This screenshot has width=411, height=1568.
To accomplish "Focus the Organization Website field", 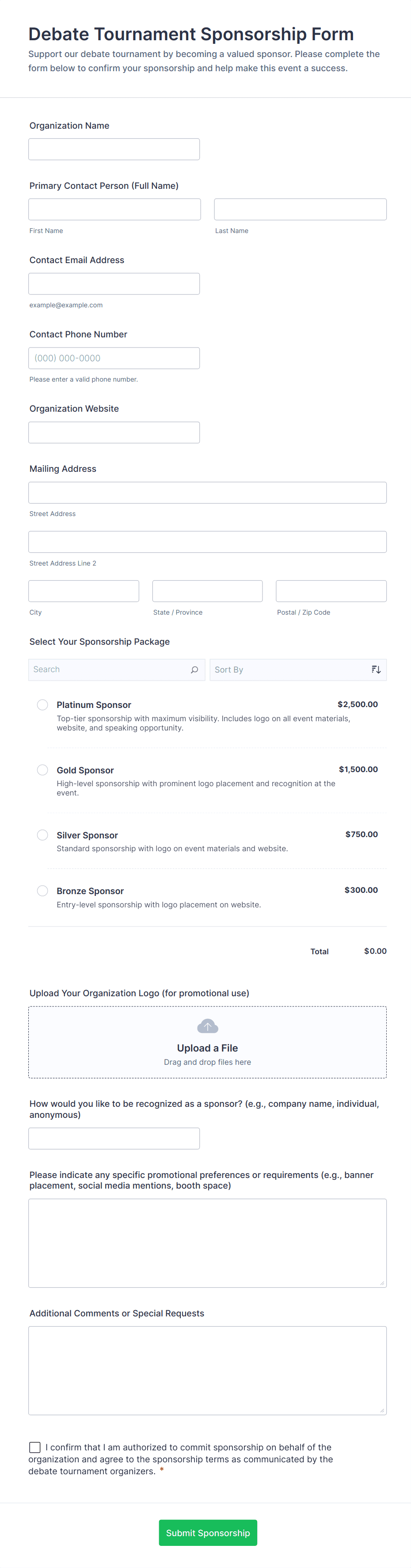I will click(x=114, y=432).
